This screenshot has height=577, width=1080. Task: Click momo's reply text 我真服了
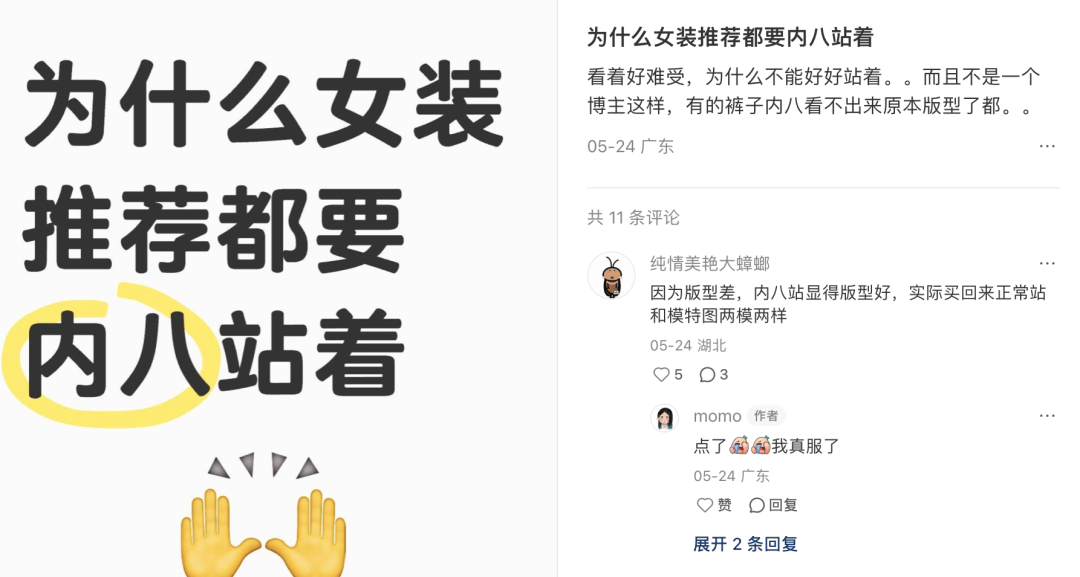(x=805, y=446)
